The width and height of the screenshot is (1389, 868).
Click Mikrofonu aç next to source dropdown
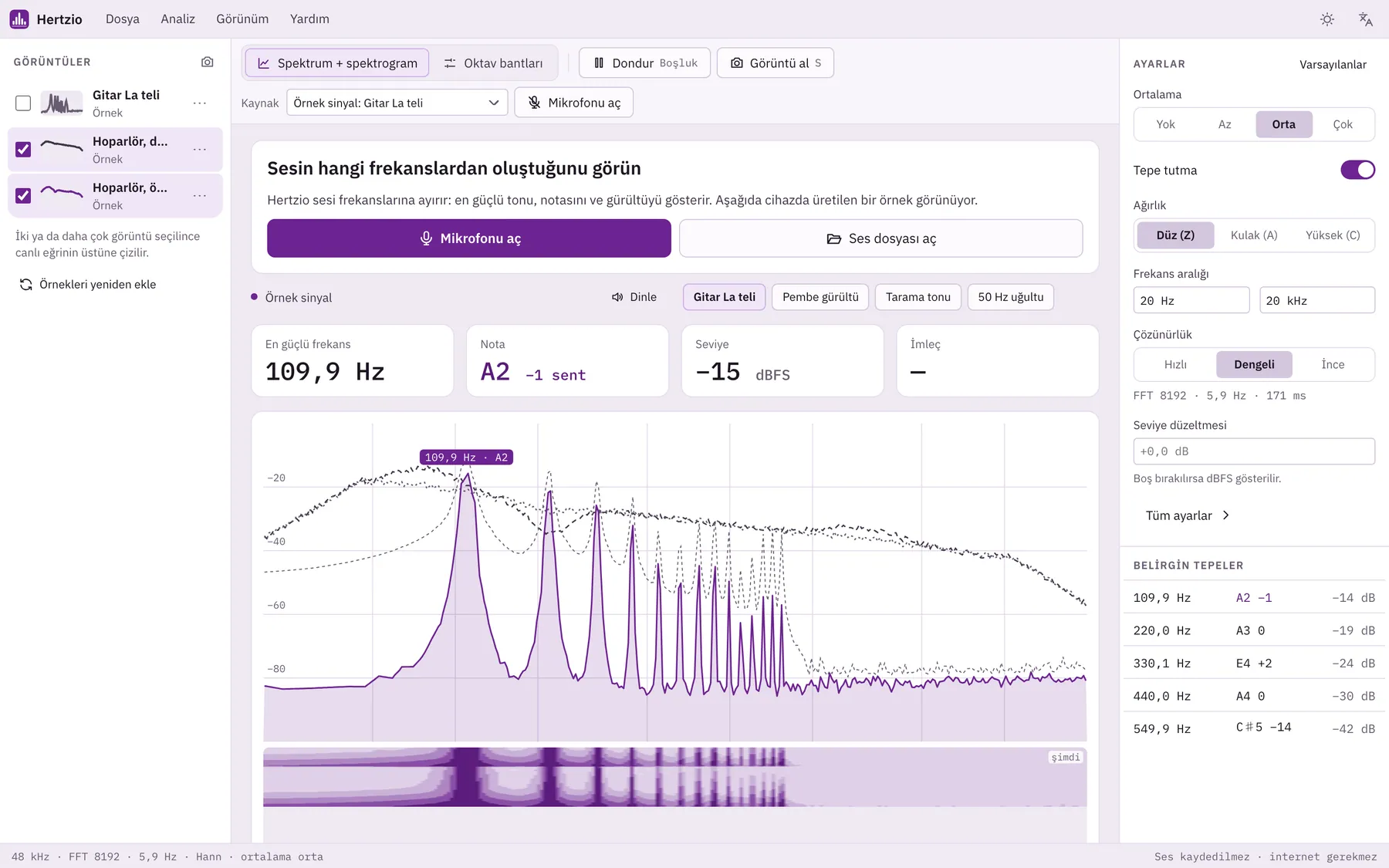(x=574, y=103)
